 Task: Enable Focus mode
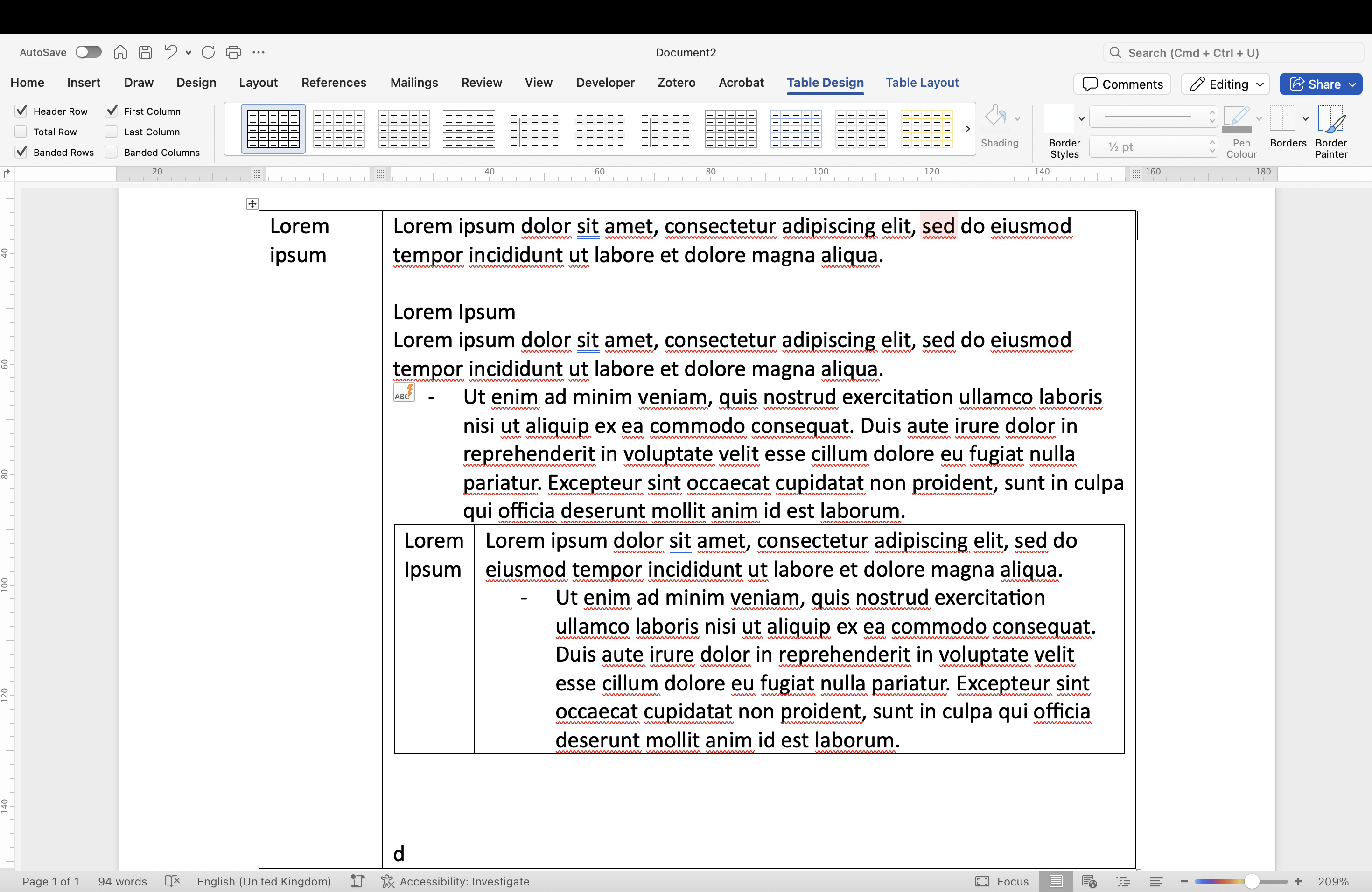coord(1002,881)
